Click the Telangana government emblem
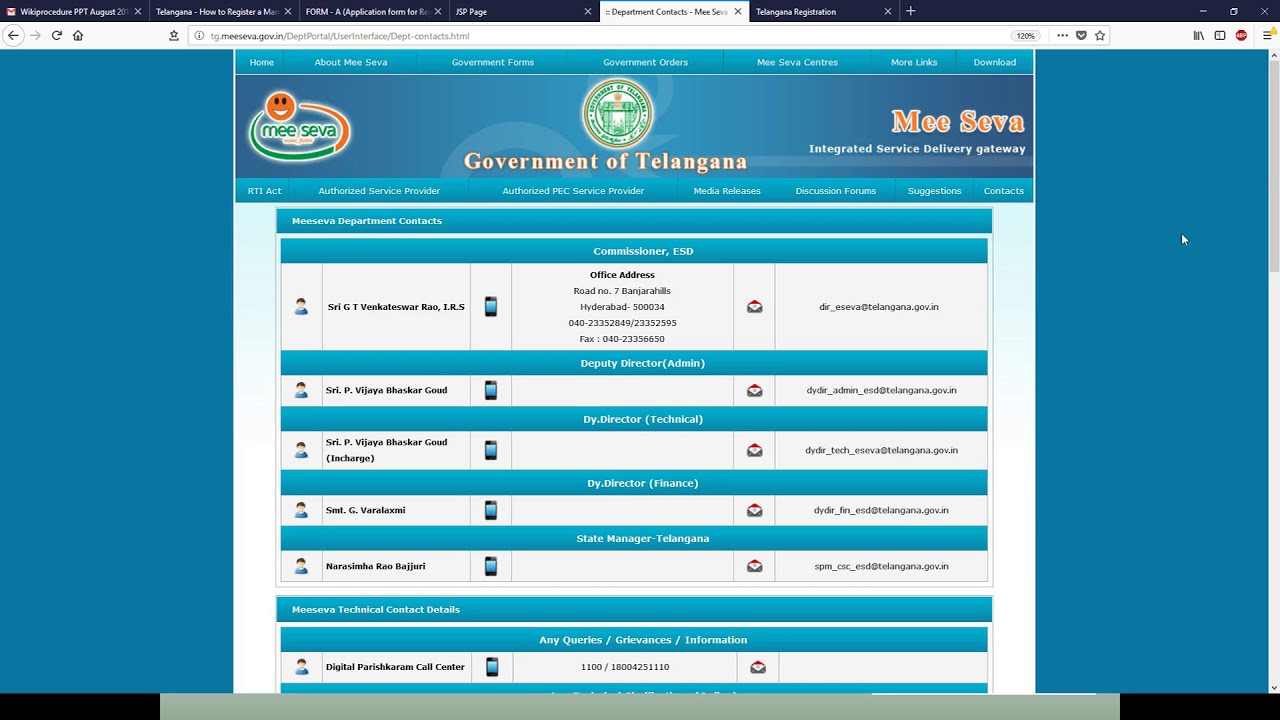 click(x=618, y=113)
